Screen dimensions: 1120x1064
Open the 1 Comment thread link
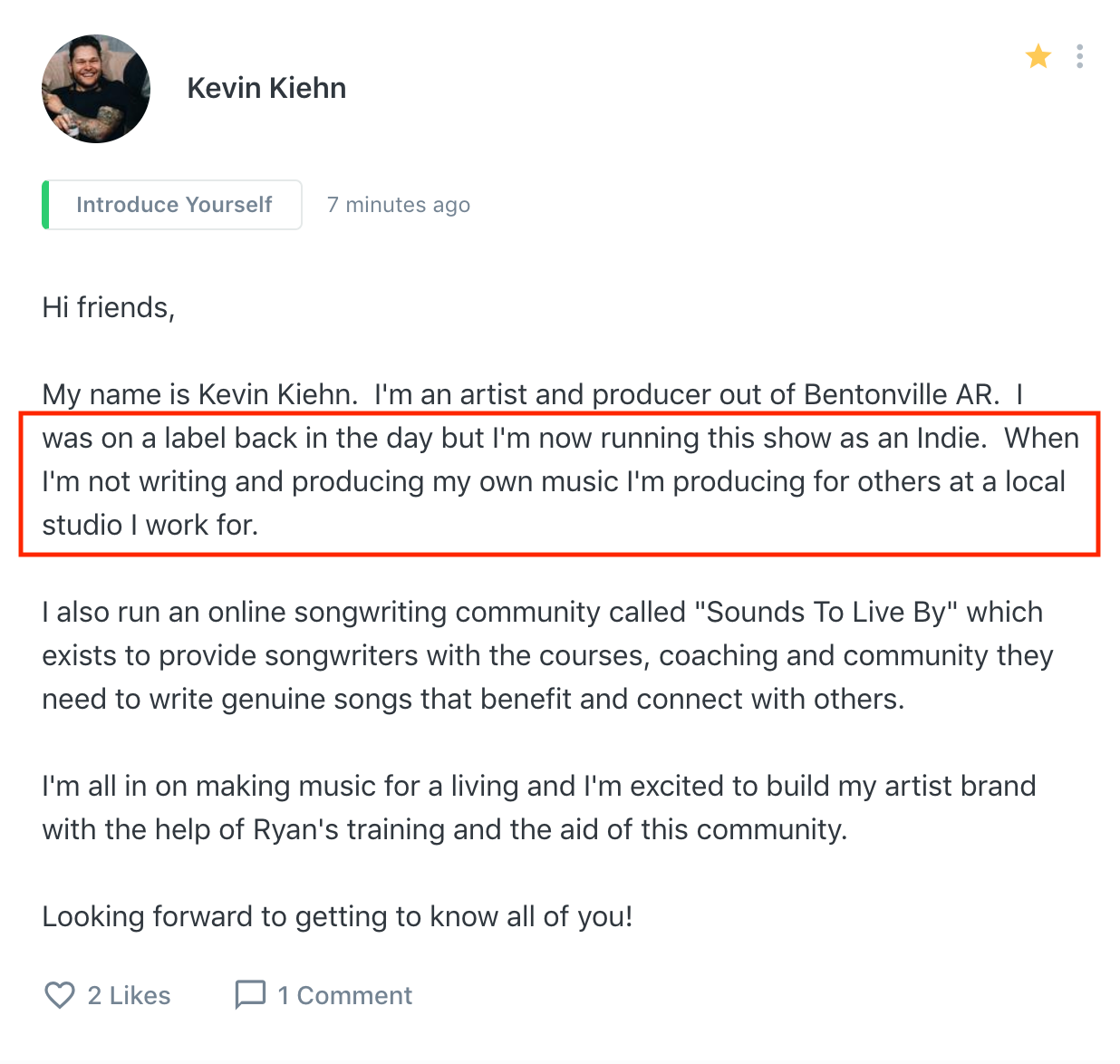pyautogui.click(x=344, y=995)
